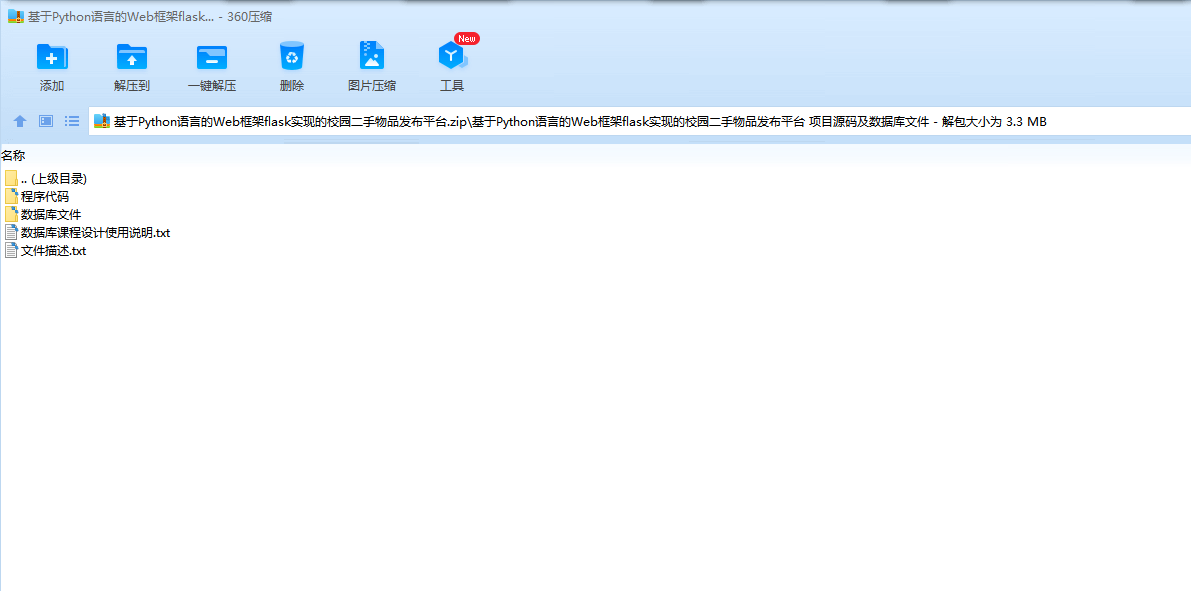Click the archive icon in path bar
Viewport: 1191px width, 591px height.
tap(102, 122)
